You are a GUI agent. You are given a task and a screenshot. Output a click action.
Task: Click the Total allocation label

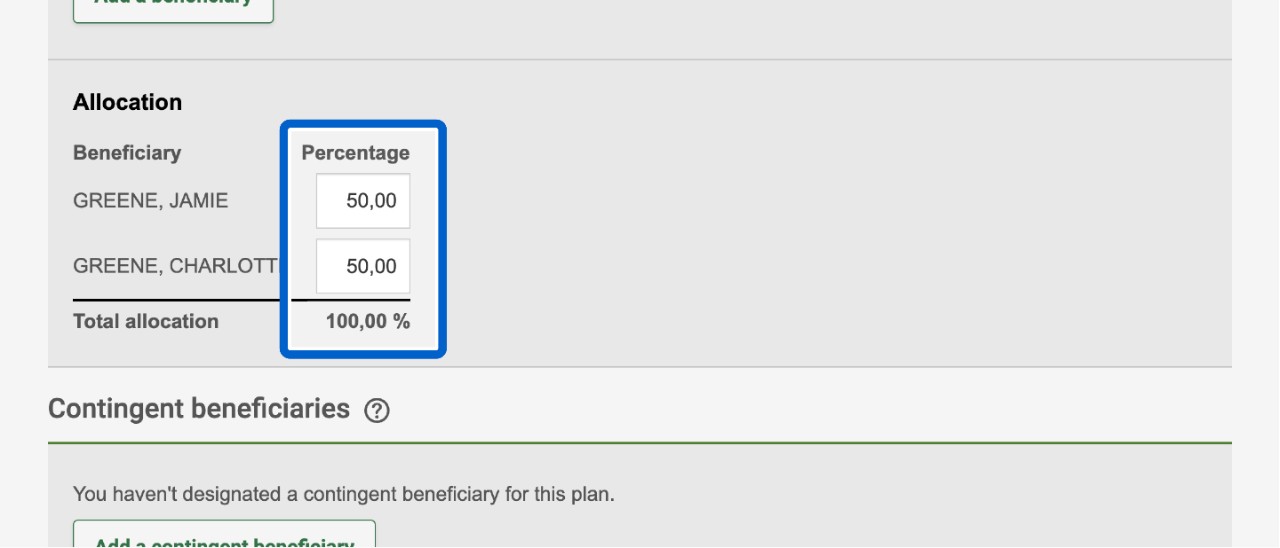pyautogui.click(x=145, y=322)
